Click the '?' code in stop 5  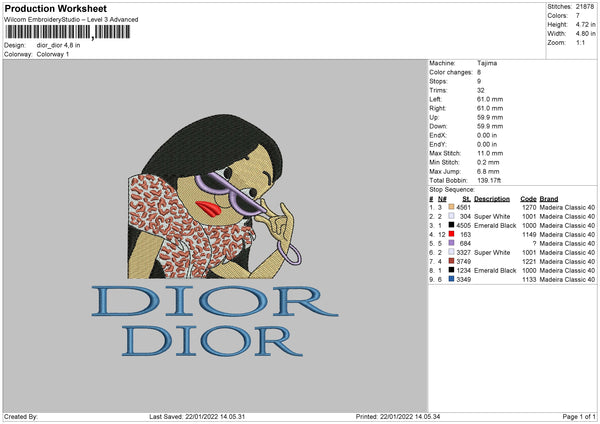tap(534, 243)
